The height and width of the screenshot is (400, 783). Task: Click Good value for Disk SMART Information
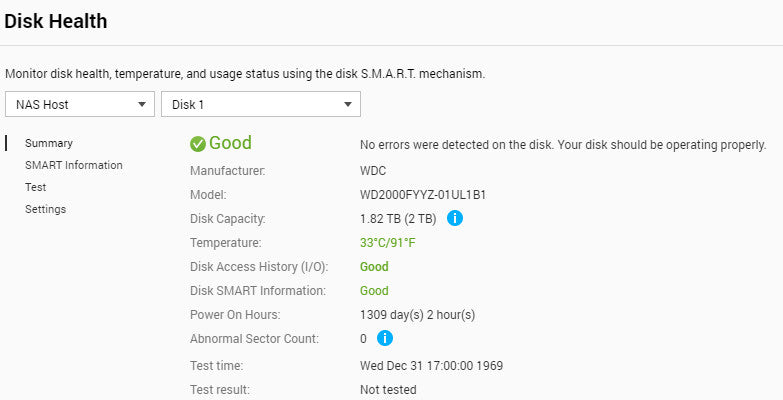[x=374, y=291]
